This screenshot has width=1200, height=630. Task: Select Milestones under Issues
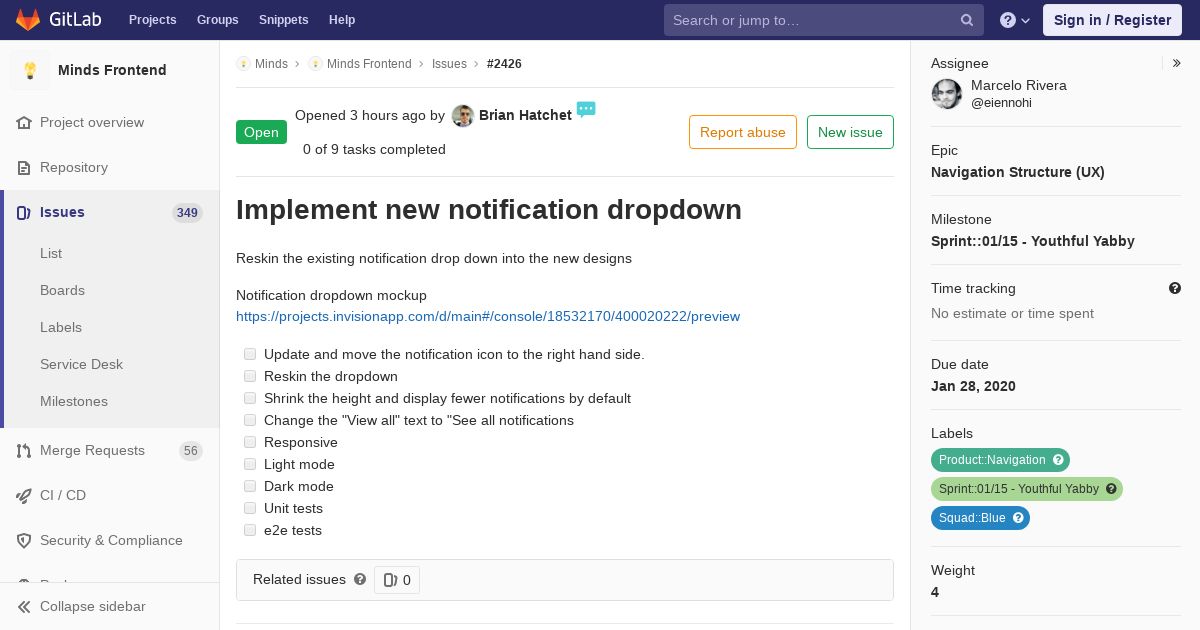(74, 402)
